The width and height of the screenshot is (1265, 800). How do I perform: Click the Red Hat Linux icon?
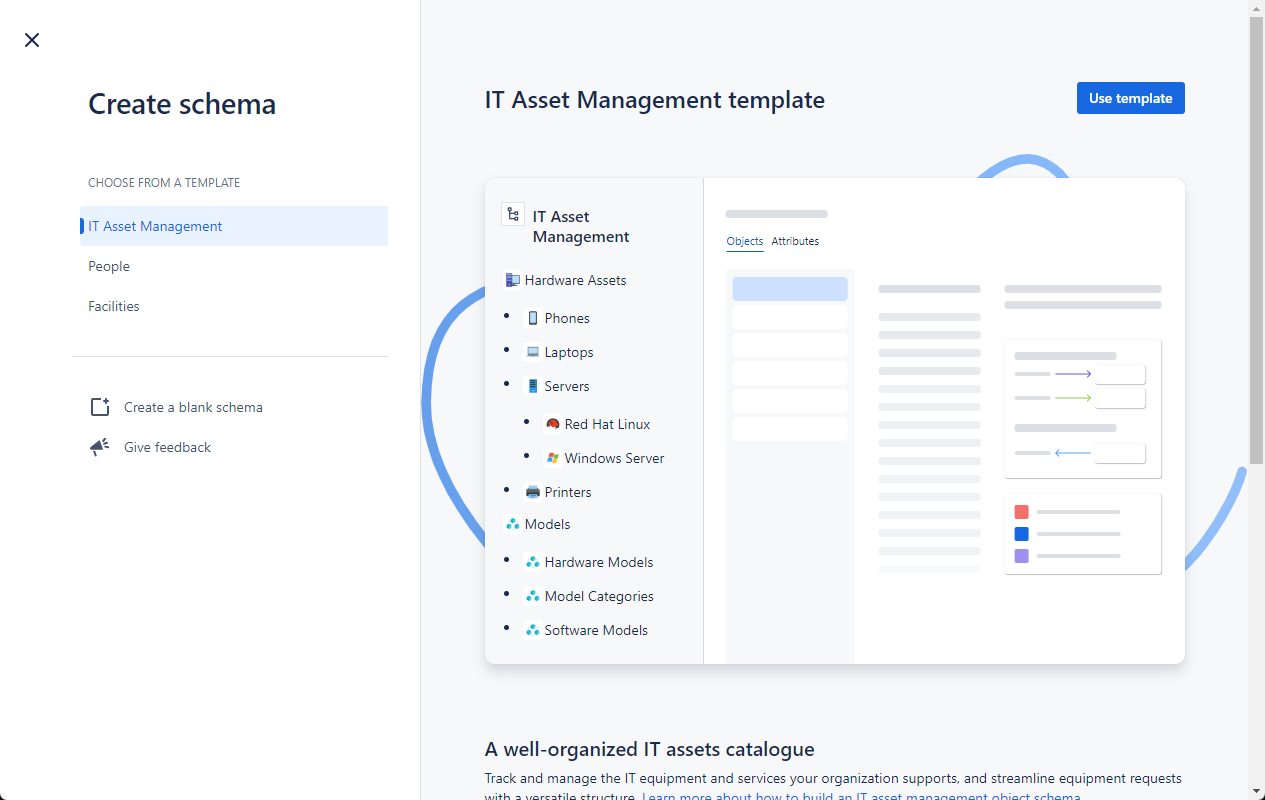click(552, 423)
